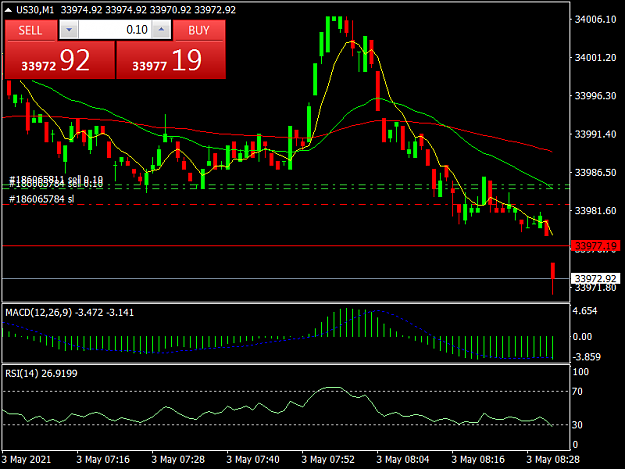Click the 33981.60 price scale label
This screenshot has height=469, width=625.
click(x=596, y=211)
